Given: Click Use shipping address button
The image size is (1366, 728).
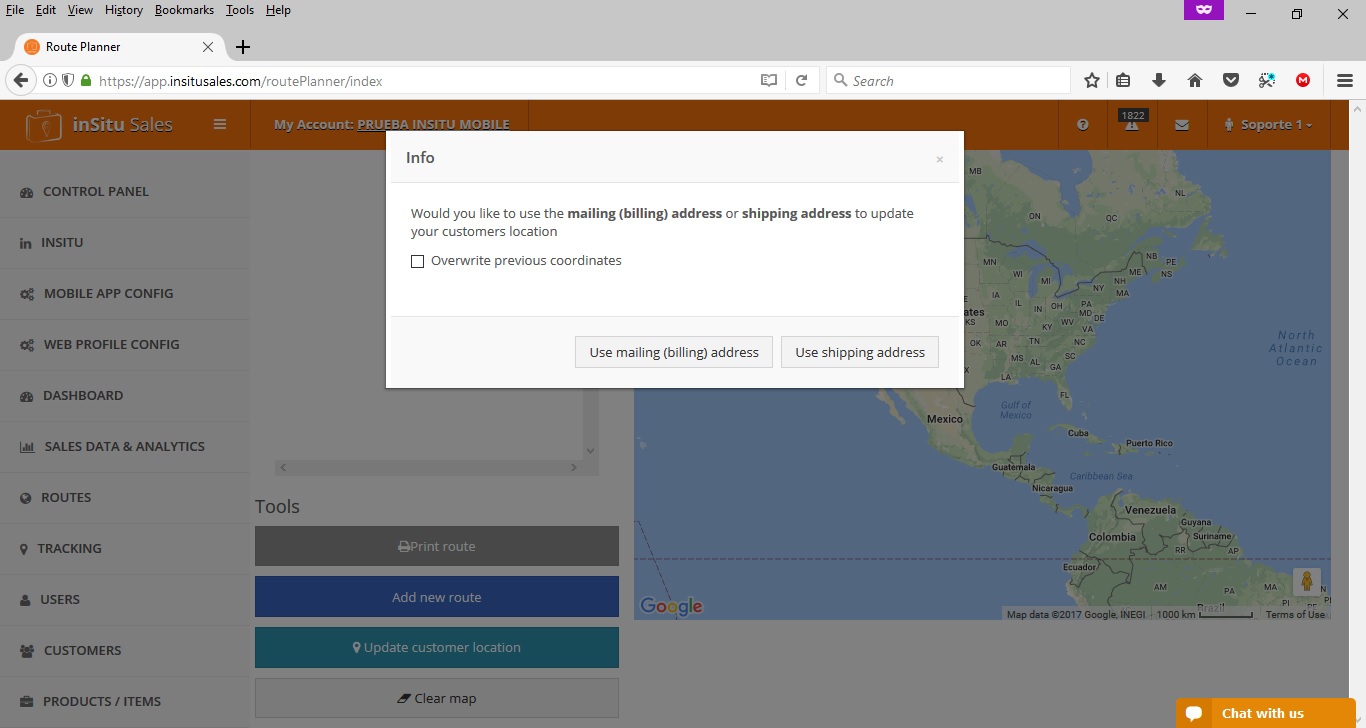Looking at the screenshot, I should click(x=859, y=352).
